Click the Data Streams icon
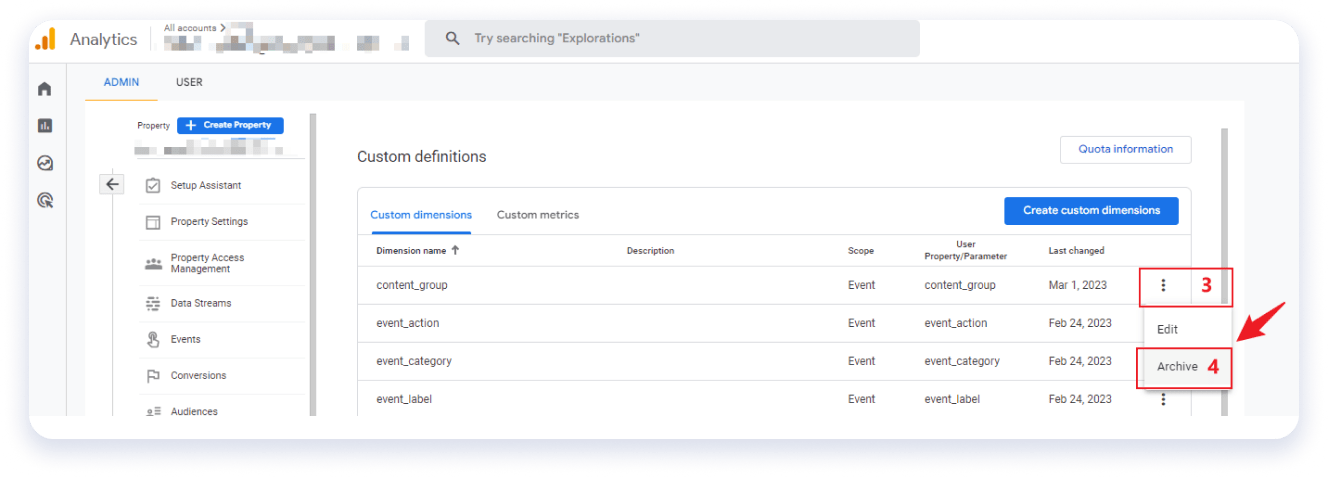Image resolution: width=1328 pixels, height=477 pixels. (x=153, y=303)
